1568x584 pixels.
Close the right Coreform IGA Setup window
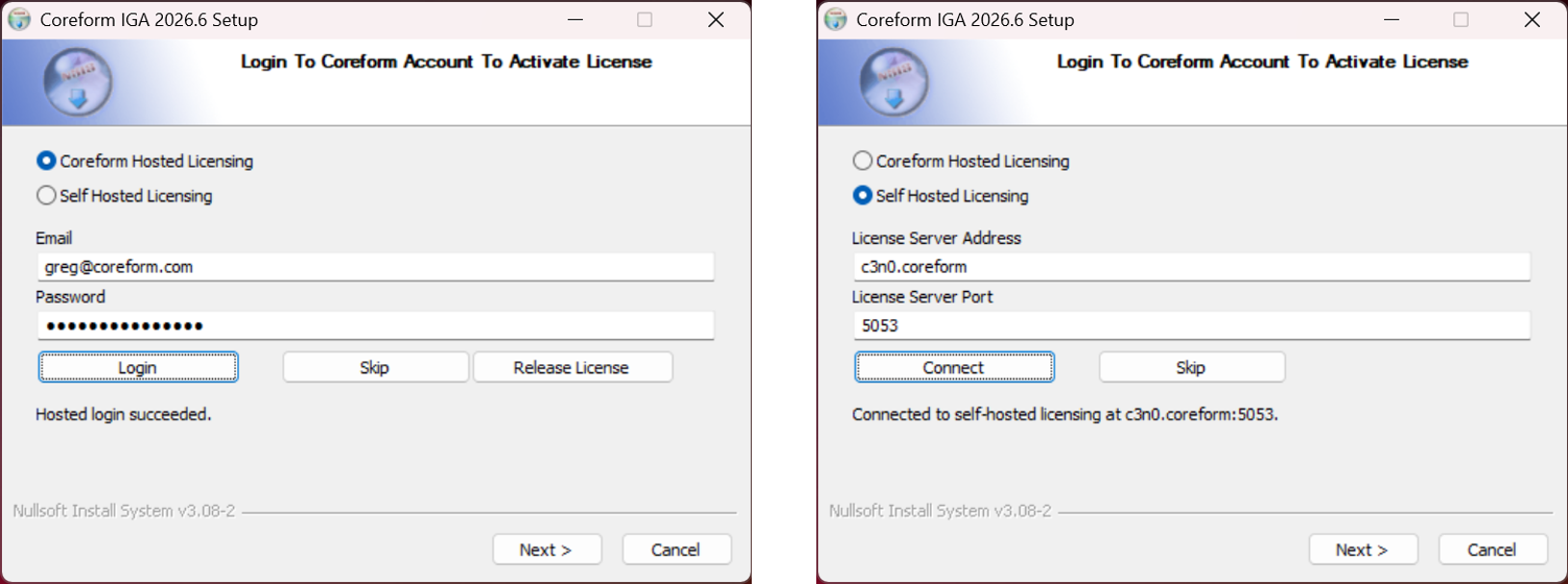(x=1532, y=19)
